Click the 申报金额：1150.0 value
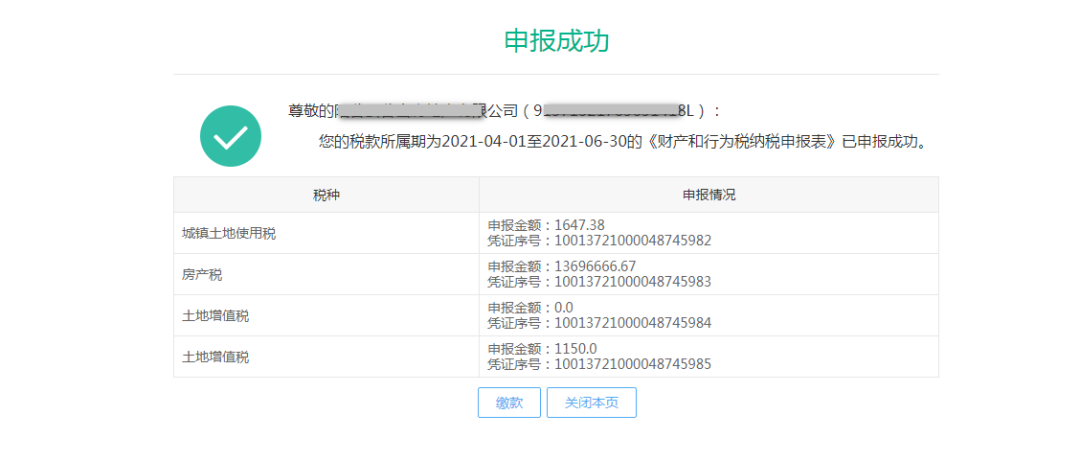1080x461 pixels. (x=543, y=349)
